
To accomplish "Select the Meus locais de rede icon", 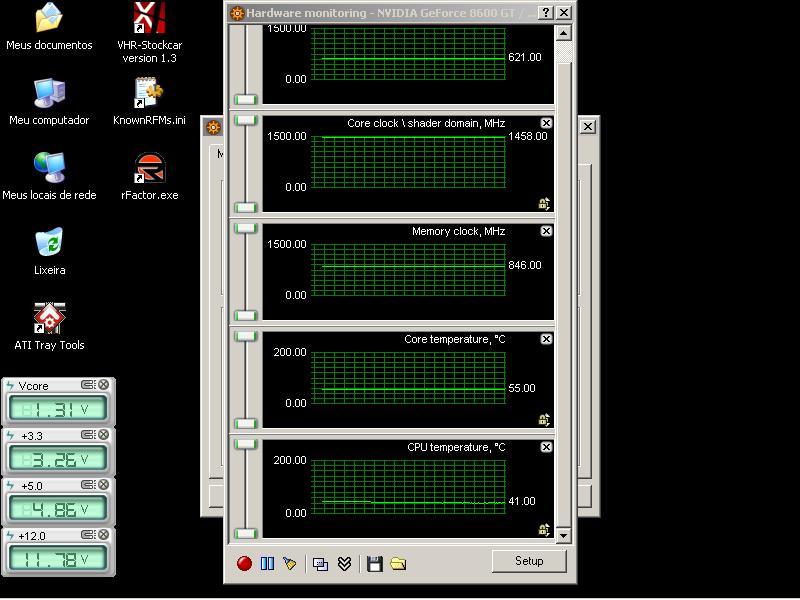I will coord(49,177).
